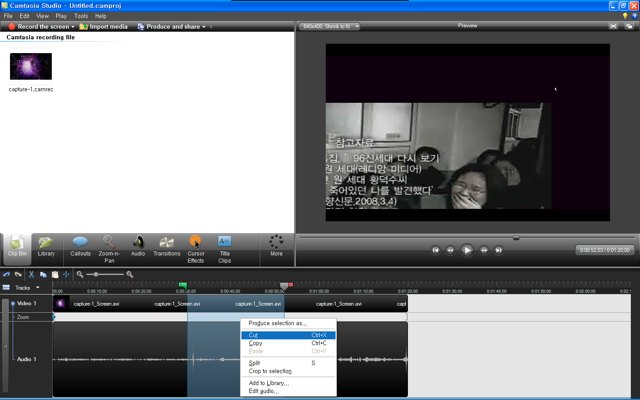Viewport: 640px width, 400px height.
Task: Choose Add to Library in context menu
Action: point(288,383)
